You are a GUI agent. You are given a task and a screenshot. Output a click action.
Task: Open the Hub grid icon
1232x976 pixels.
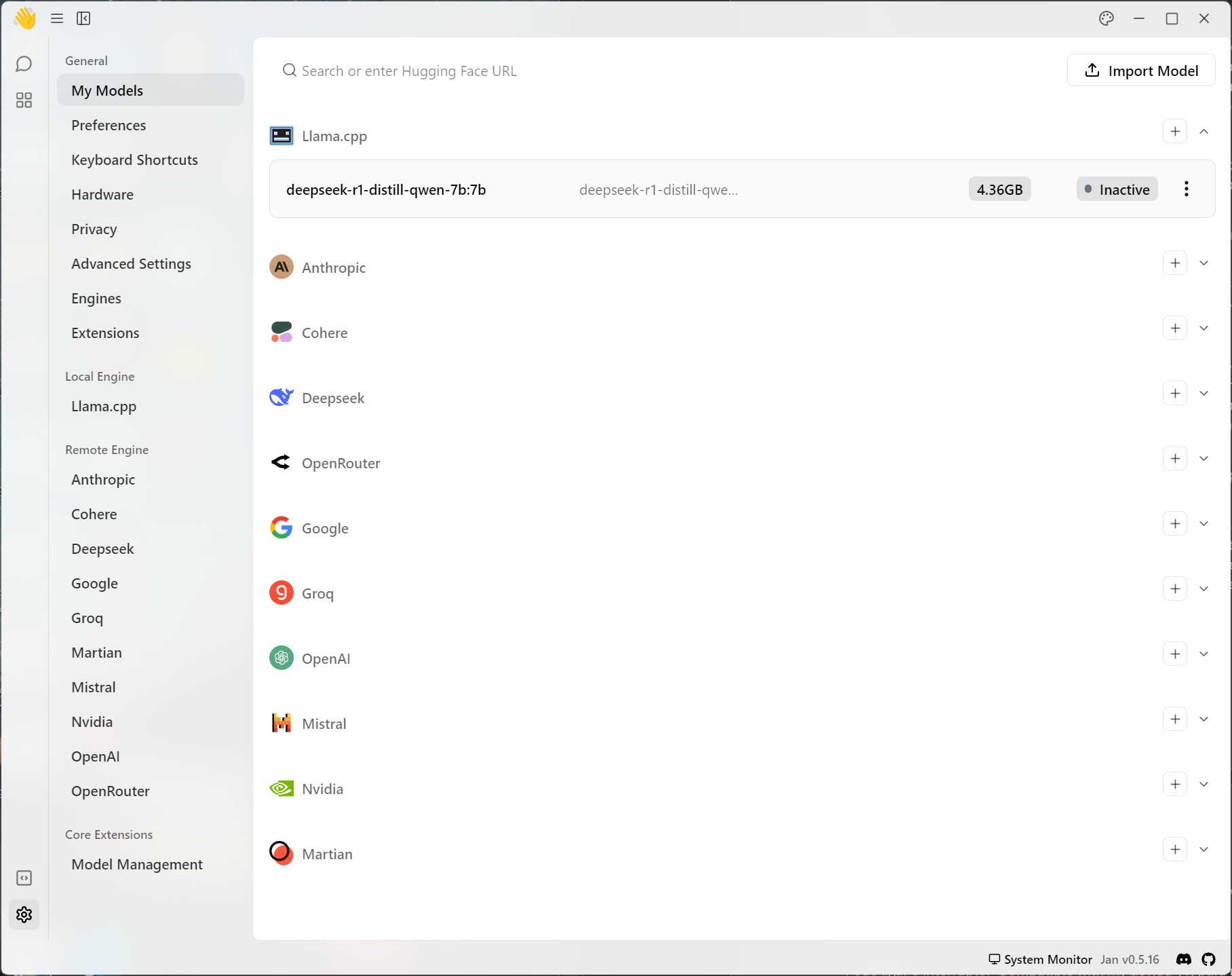24,100
